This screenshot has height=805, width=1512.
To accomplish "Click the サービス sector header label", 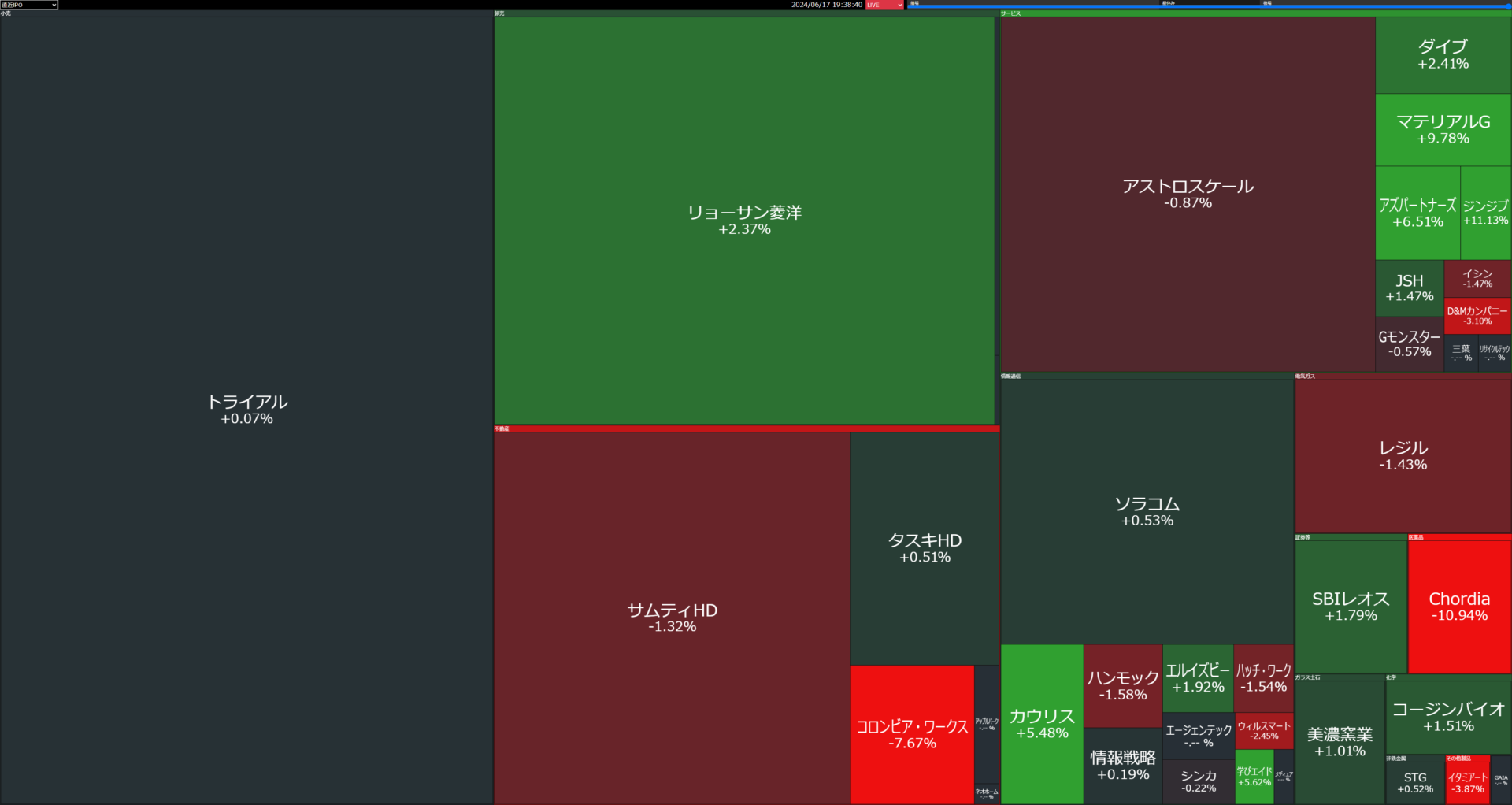I will pos(1011,13).
